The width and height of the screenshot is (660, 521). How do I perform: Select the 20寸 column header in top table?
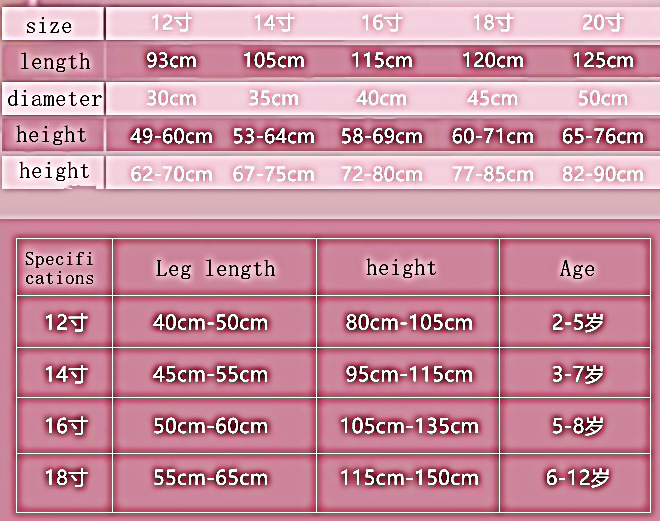[x=603, y=23]
